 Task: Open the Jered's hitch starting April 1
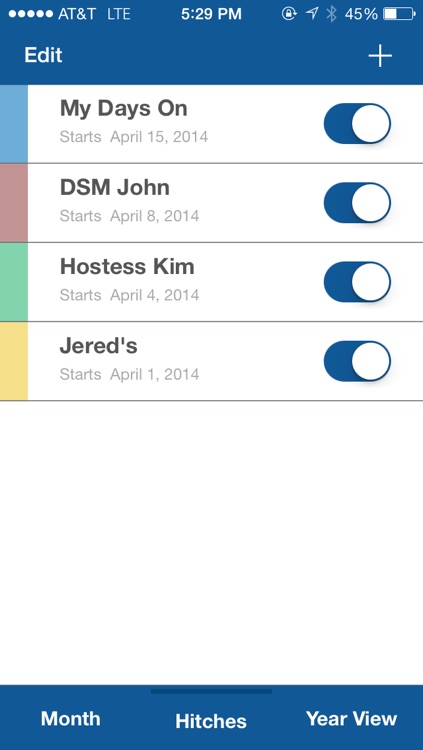212,361
